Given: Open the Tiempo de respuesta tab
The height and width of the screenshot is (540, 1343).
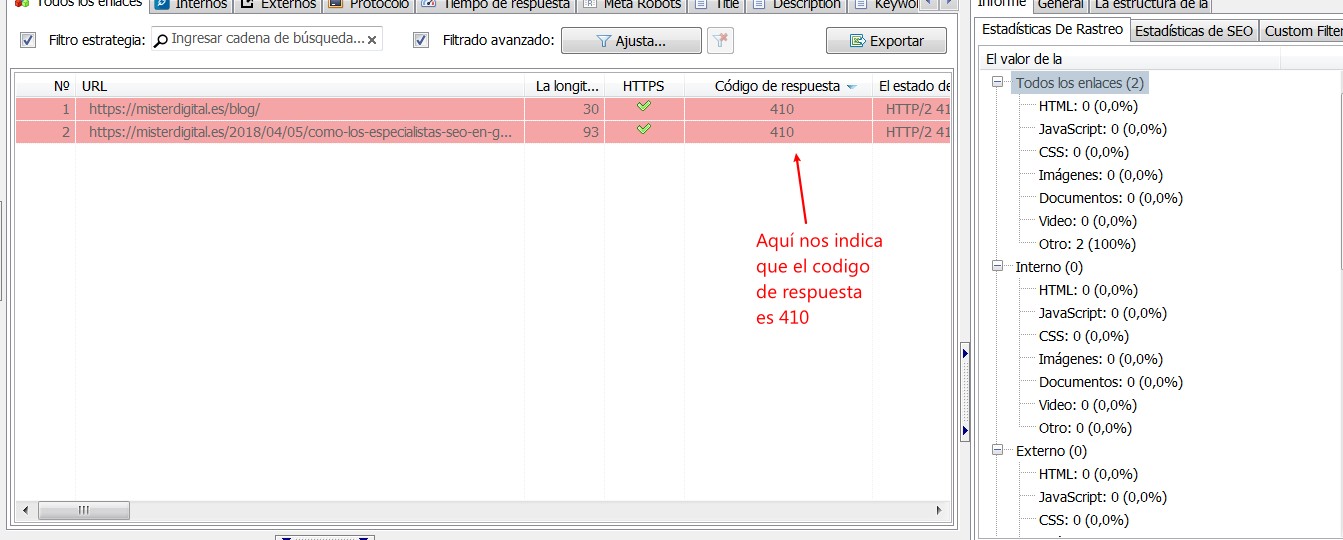Looking at the screenshot, I should tap(496, 5).
